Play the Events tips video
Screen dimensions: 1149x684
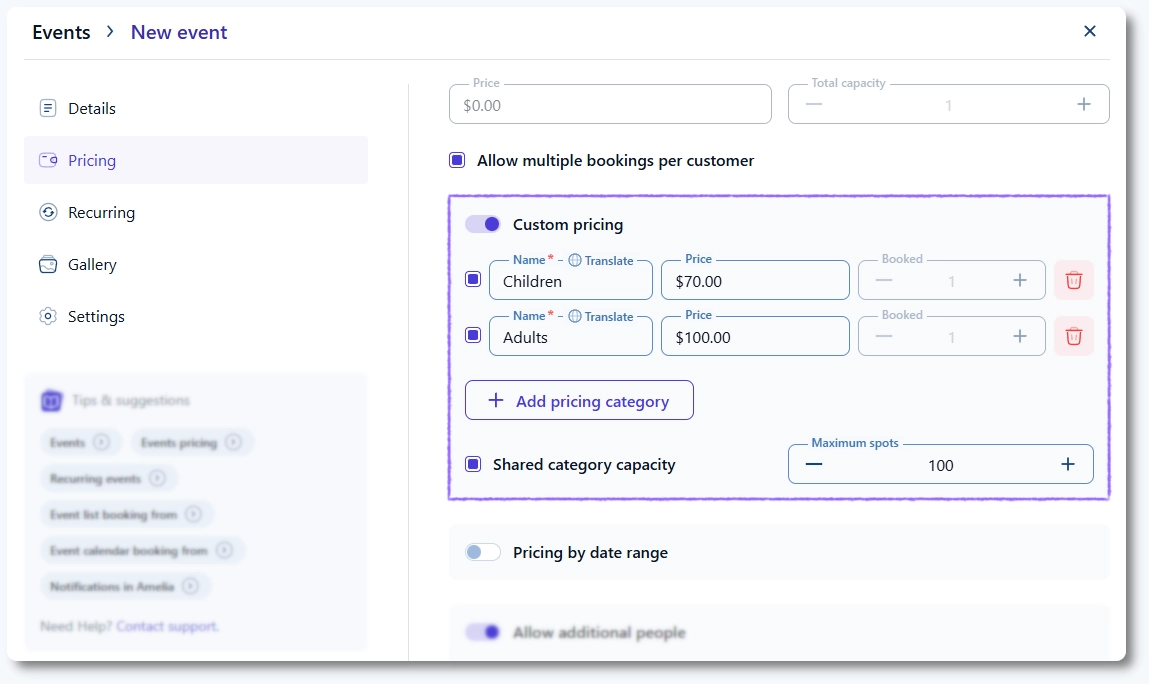pyautogui.click(x=101, y=442)
